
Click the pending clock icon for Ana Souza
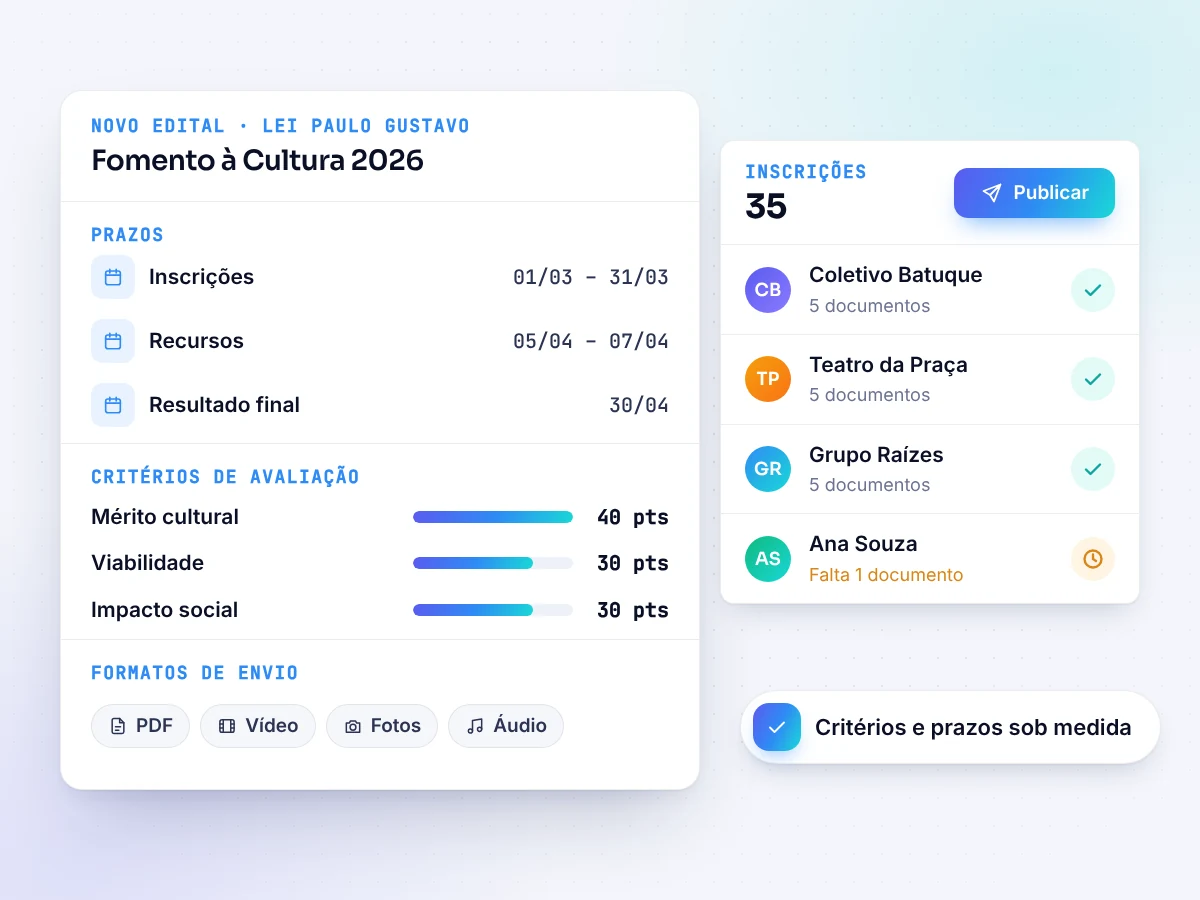point(1093,559)
